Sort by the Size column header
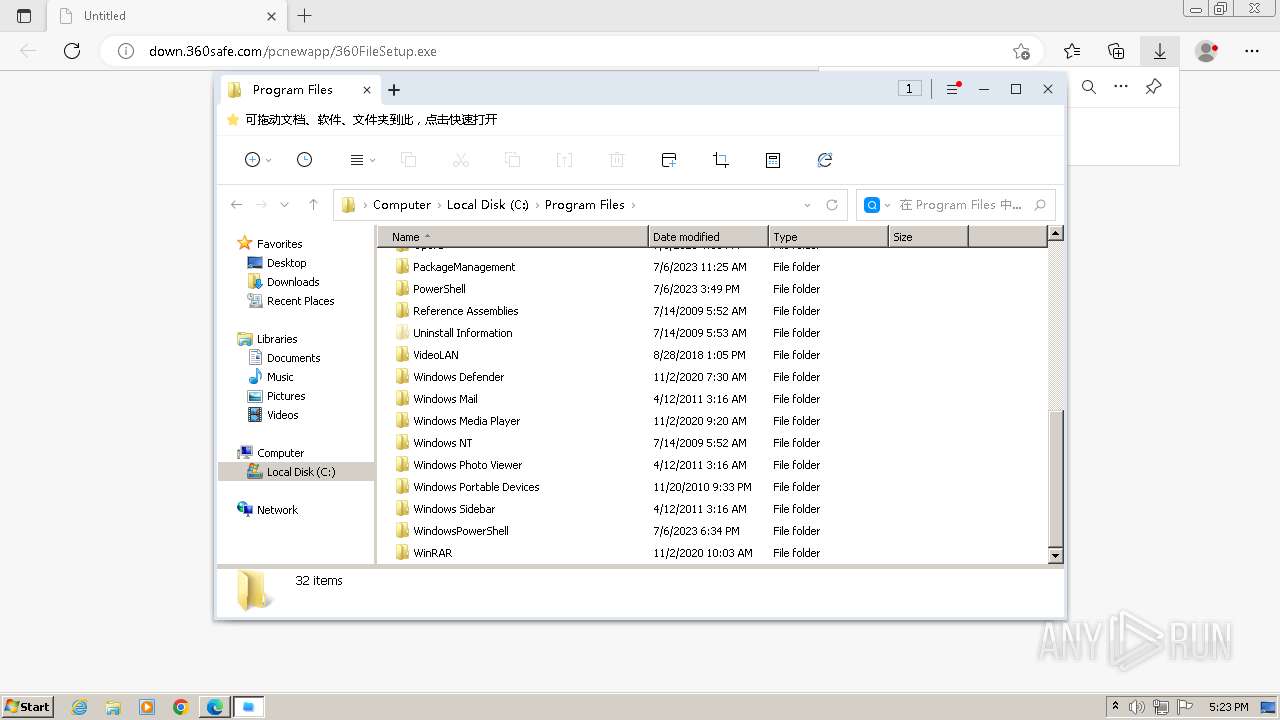The image size is (1280, 720). 928,237
